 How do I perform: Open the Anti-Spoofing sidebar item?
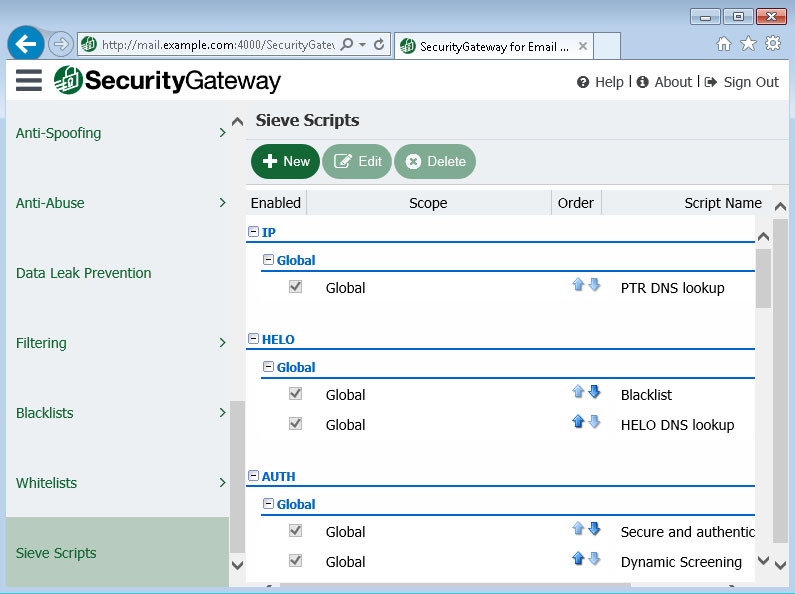58,133
